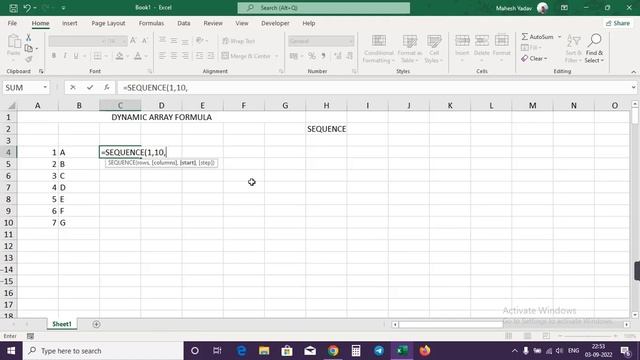Open Cell Styles gallery
This screenshot has height=360, width=640.
434,49
